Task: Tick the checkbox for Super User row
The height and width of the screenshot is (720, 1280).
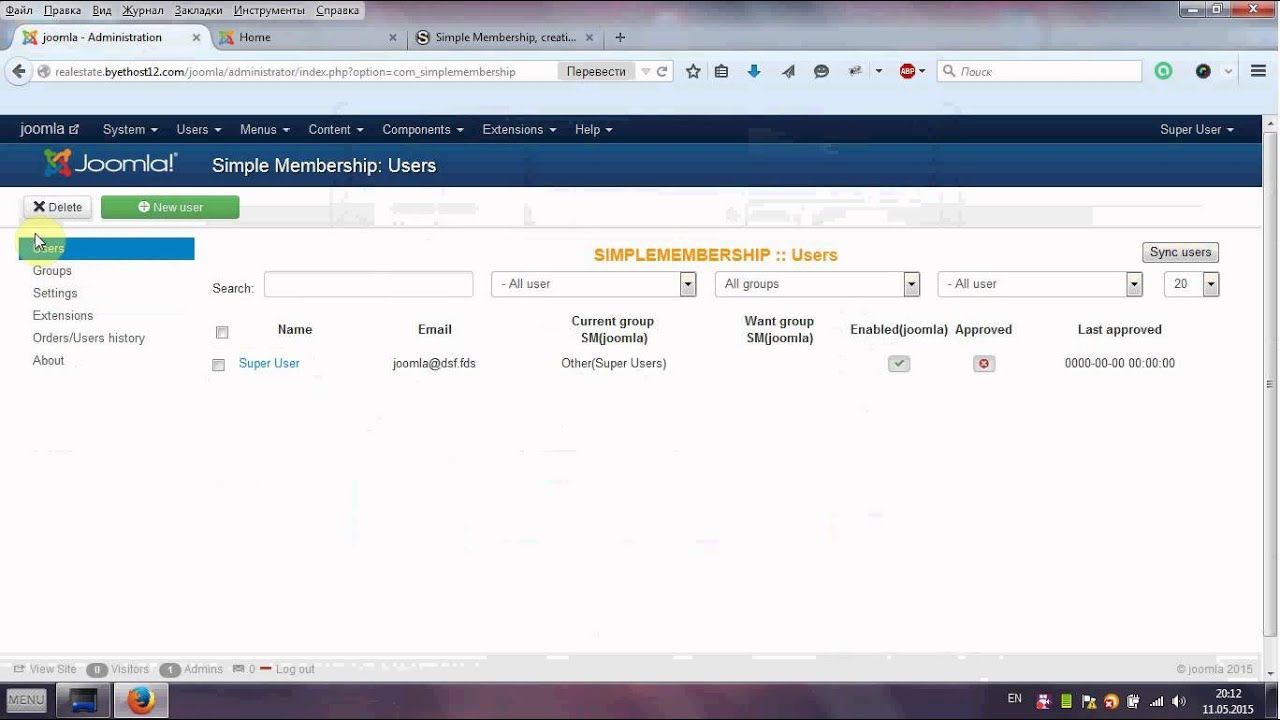Action: tap(218, 365)
